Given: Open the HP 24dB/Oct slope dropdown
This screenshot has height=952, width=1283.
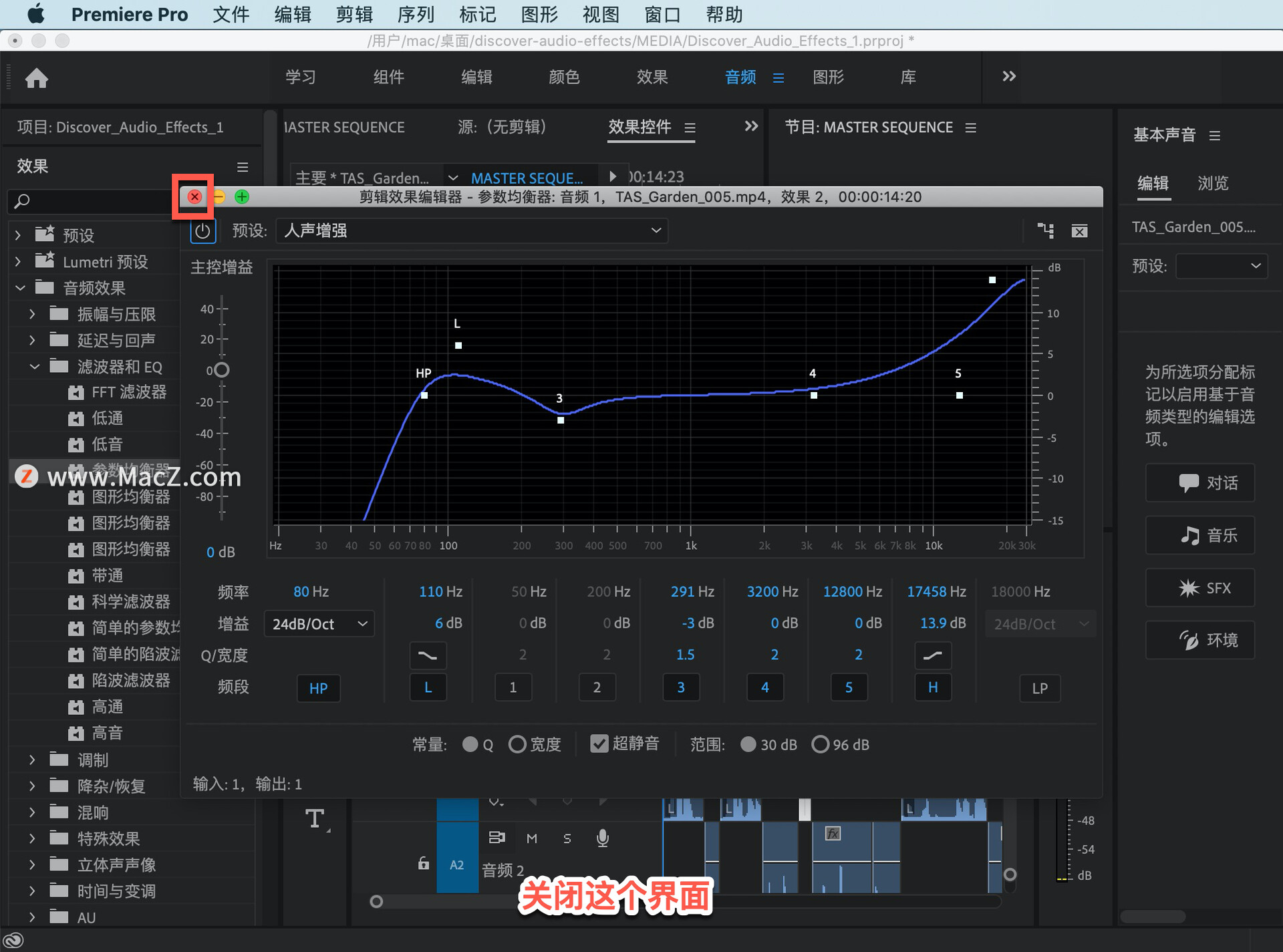Looking at the screenshot, I should tap(319, 624).
